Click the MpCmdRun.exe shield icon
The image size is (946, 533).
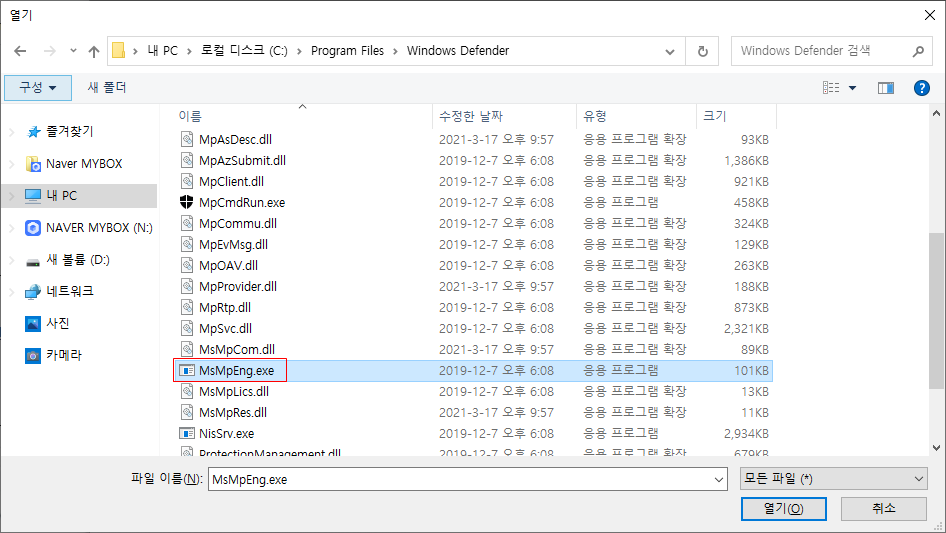click(x=186, y=202)
